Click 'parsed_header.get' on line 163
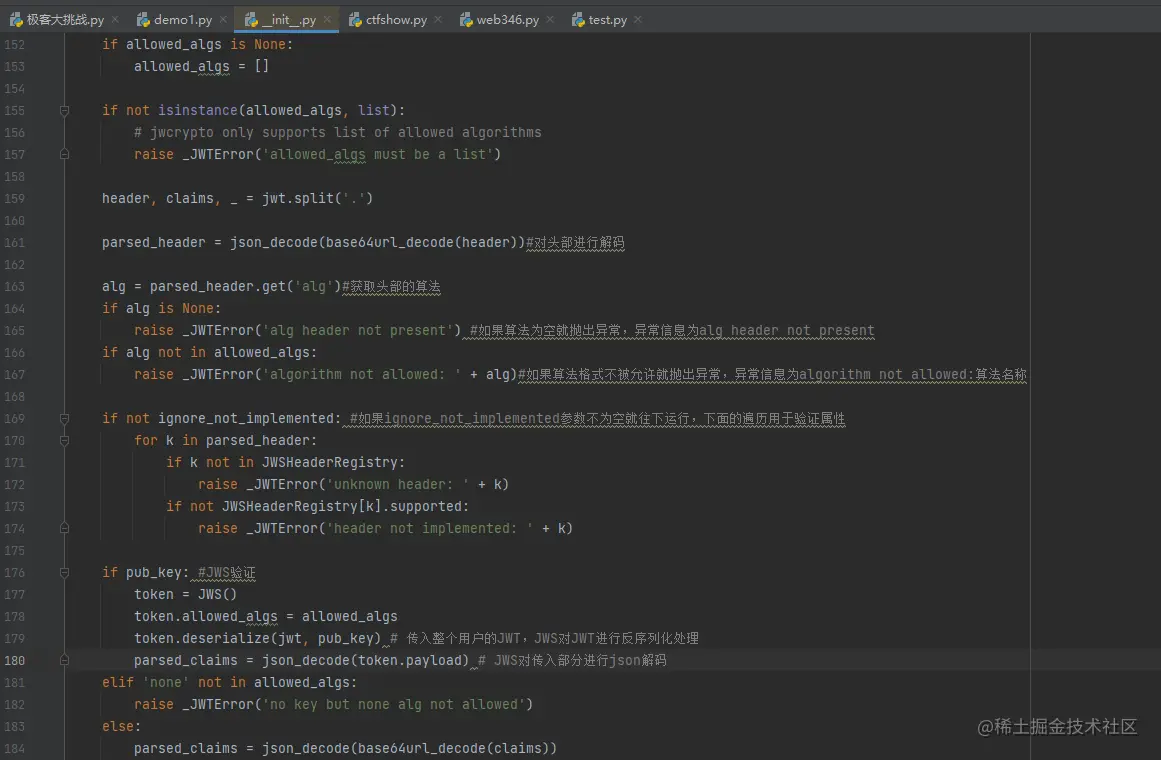The height and width of the screenshot is (760, 1161). coord(218,286)
